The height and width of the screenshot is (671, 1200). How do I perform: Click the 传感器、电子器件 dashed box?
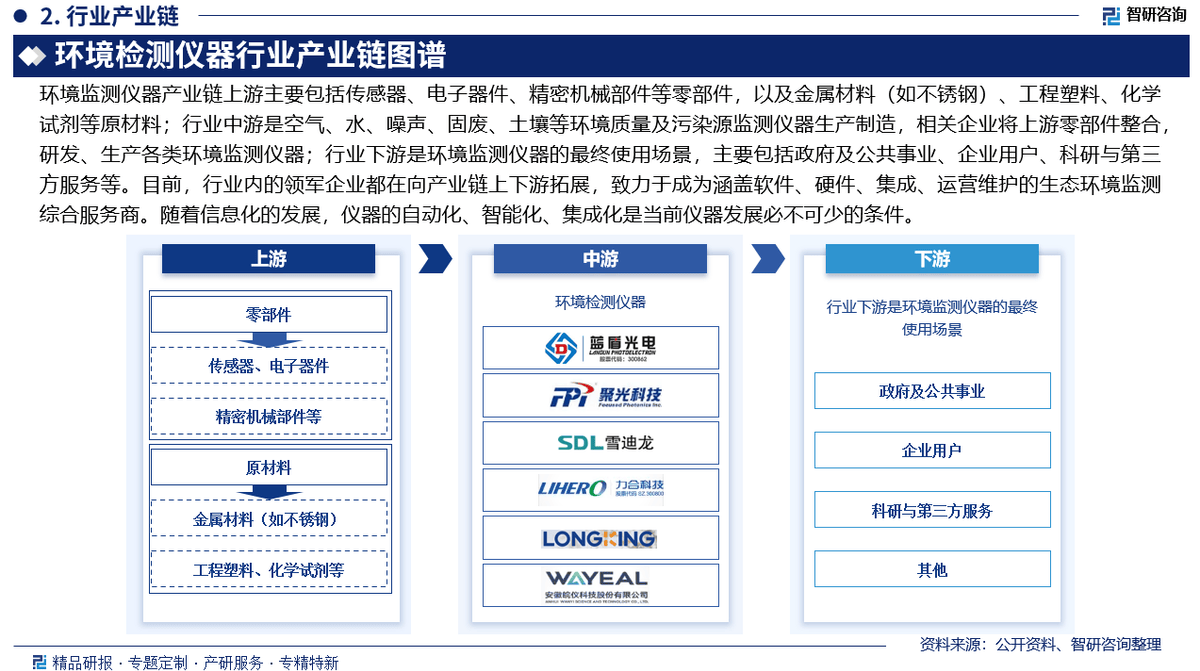(268, 366)
